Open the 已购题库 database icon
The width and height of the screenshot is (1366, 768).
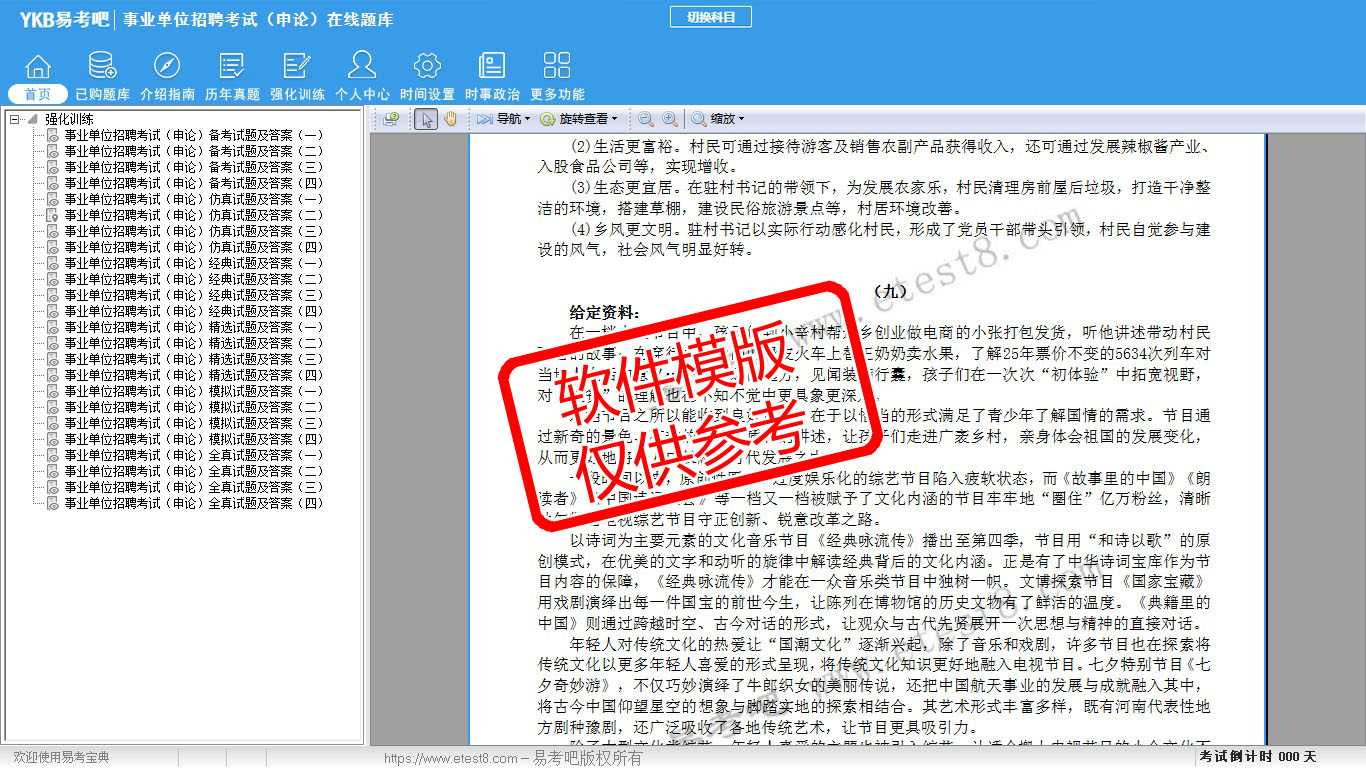tap(102, 66)
